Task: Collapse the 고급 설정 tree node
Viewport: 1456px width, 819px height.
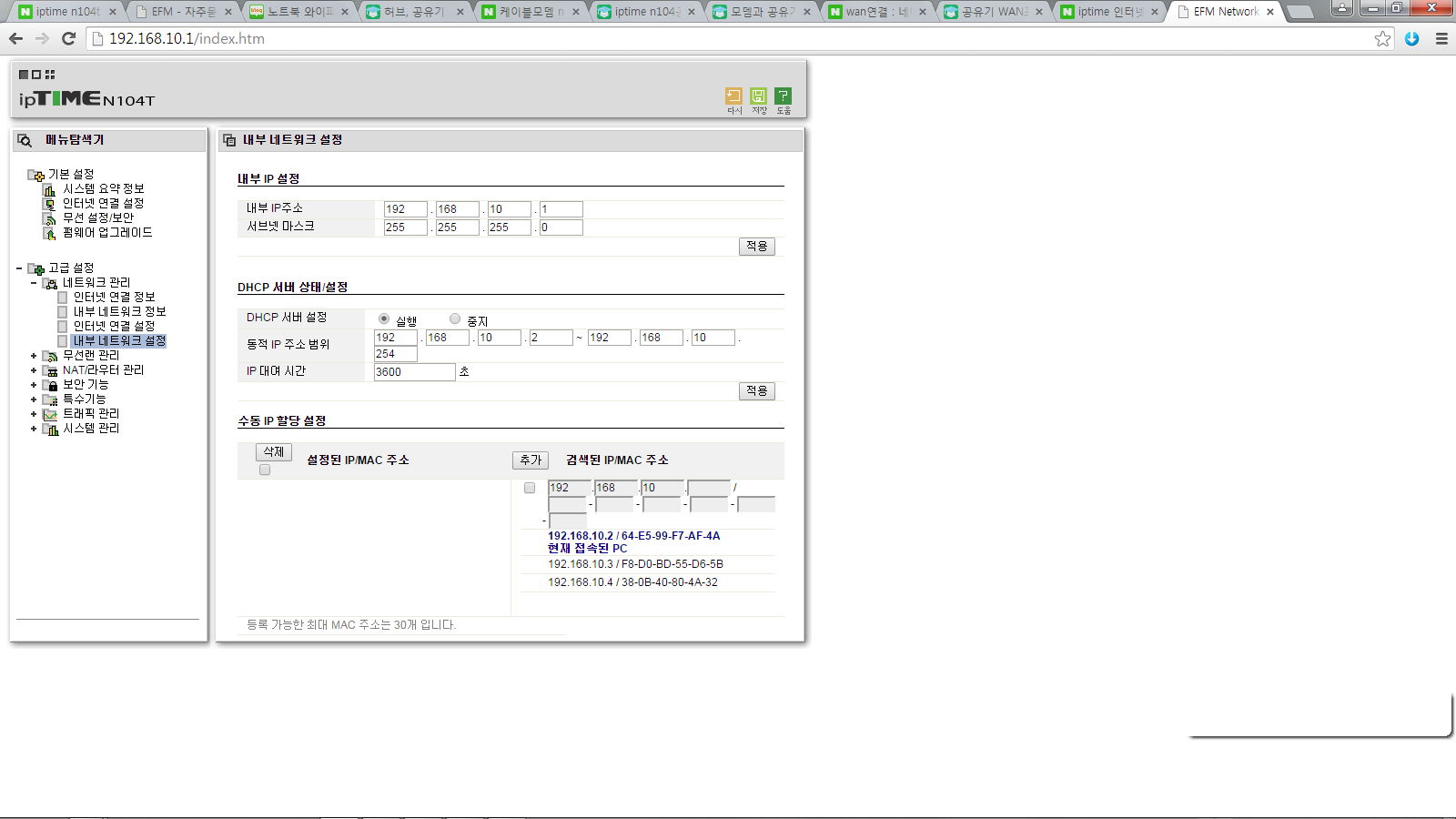Action: tap(19, 268)
